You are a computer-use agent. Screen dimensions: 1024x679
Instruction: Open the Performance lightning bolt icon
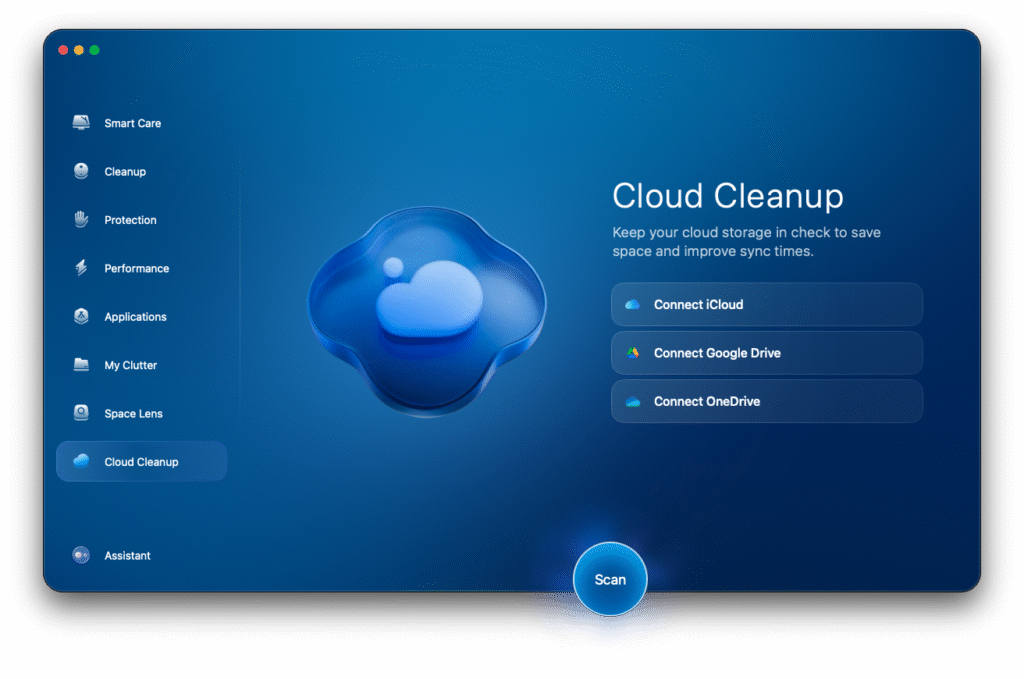coord(81,268)
